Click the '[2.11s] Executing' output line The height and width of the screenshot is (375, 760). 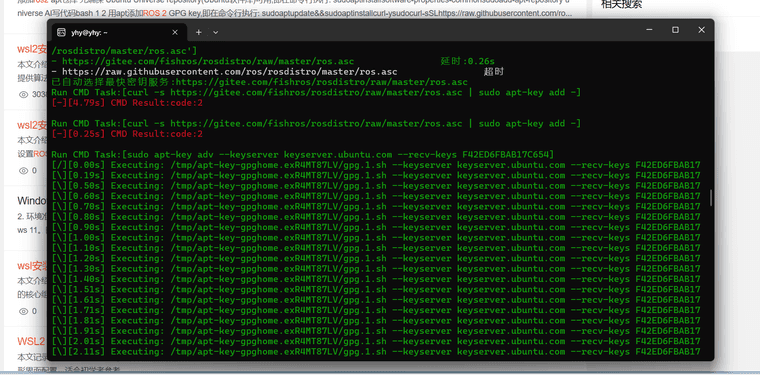click(376, 351)
